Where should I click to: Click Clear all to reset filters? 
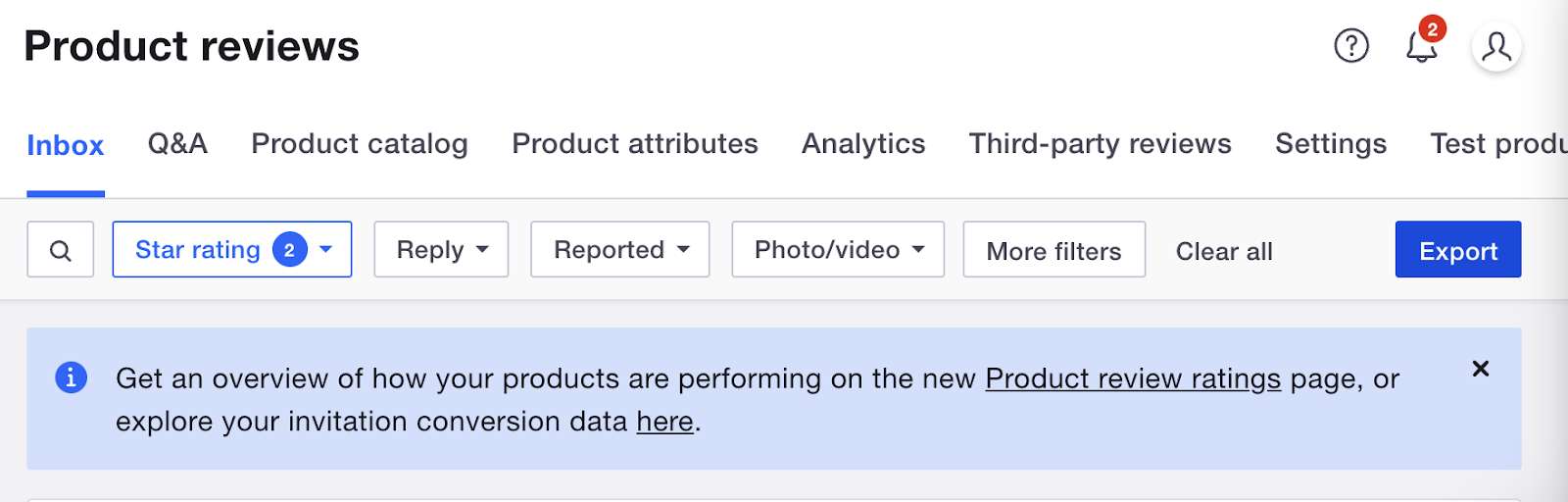point(1224,252)
